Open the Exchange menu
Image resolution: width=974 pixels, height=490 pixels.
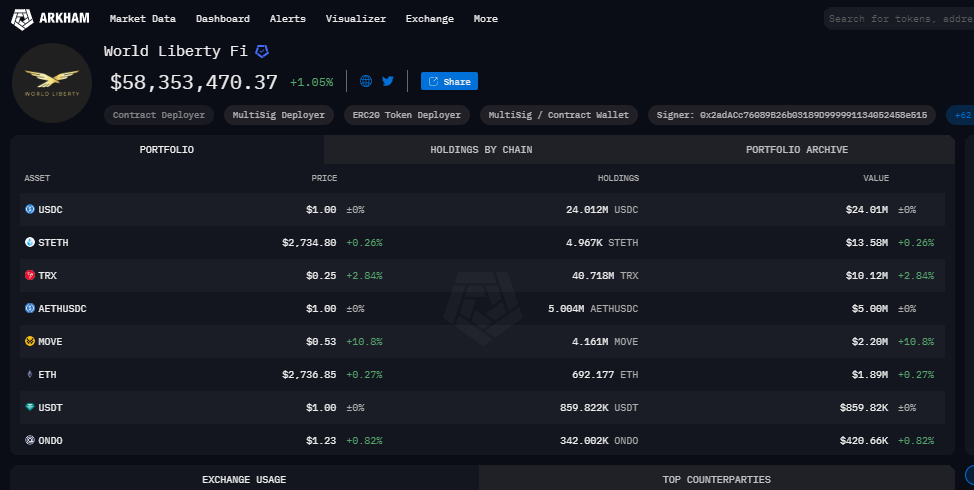430,19
